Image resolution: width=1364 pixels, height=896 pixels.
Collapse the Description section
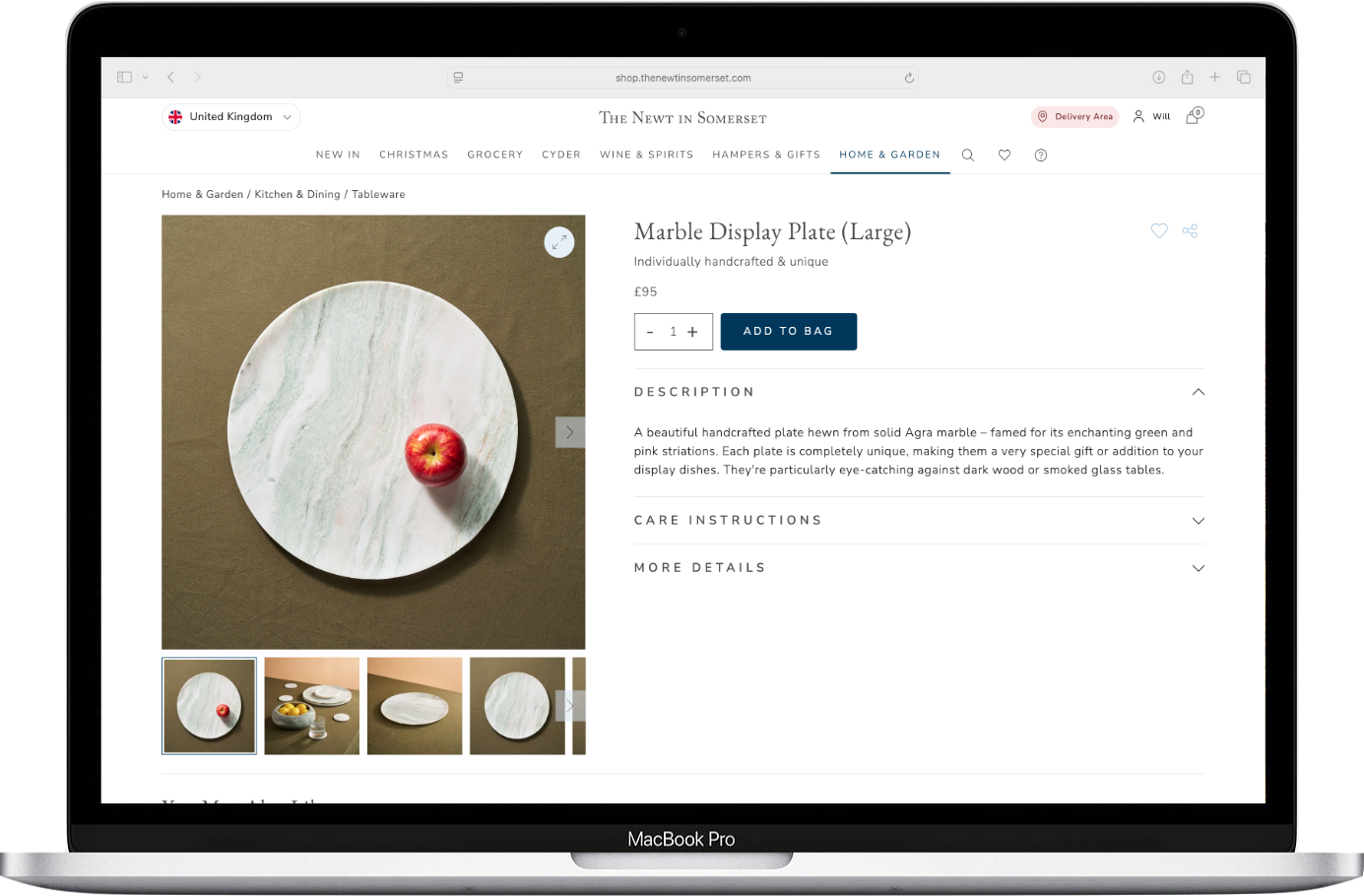(919, 392)
